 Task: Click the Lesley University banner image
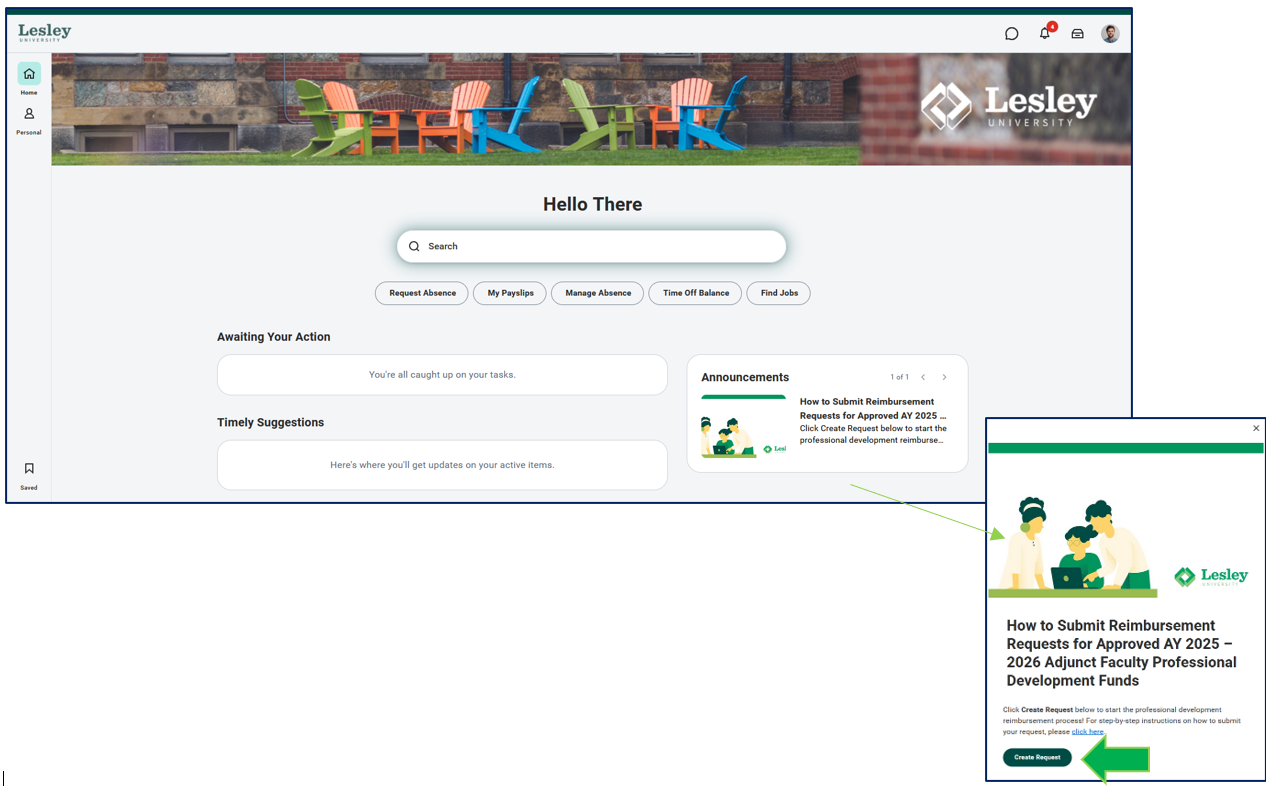pyautogui.click(x=592, y=109)
